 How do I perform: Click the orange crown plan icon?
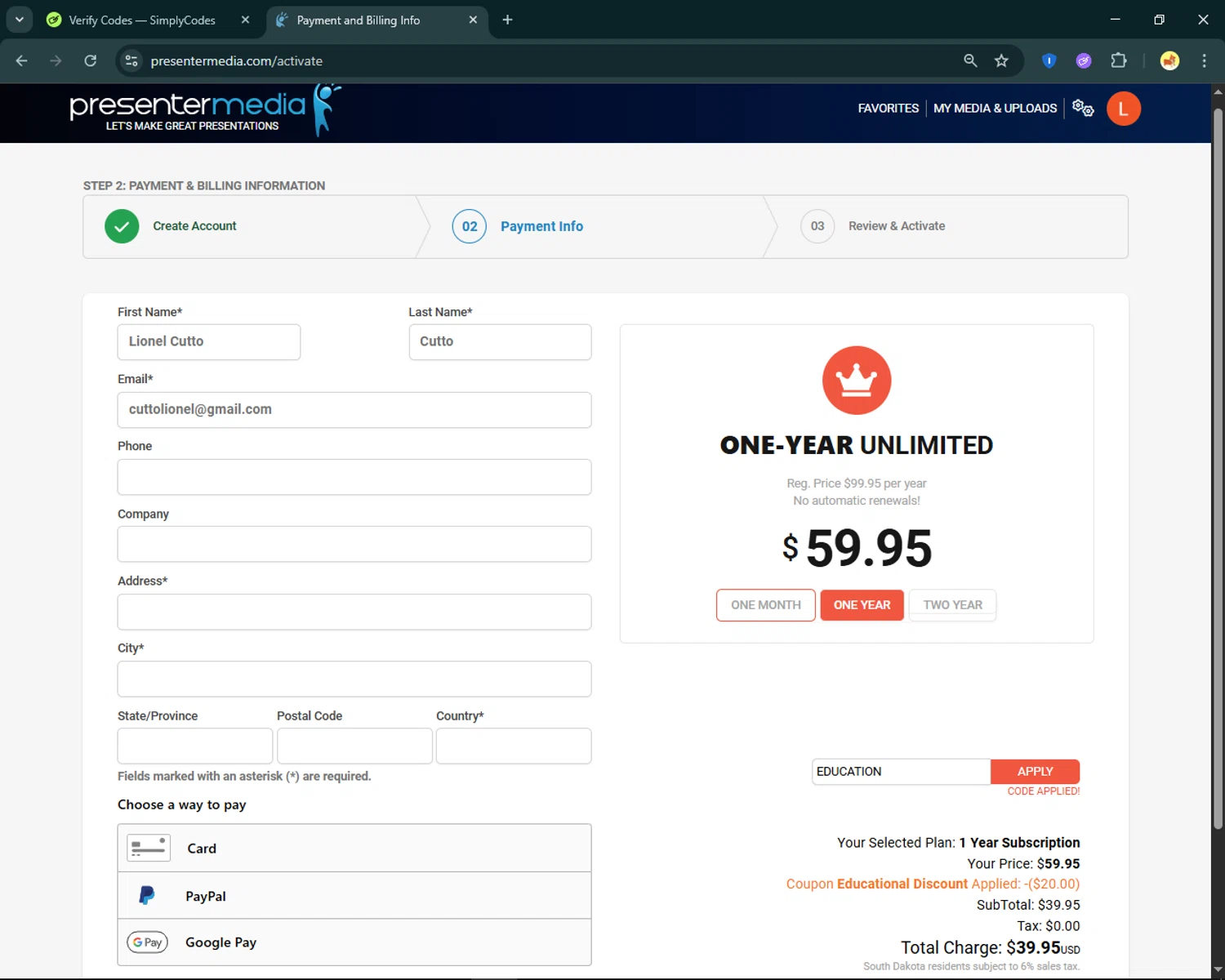click(x=857, y=381)
